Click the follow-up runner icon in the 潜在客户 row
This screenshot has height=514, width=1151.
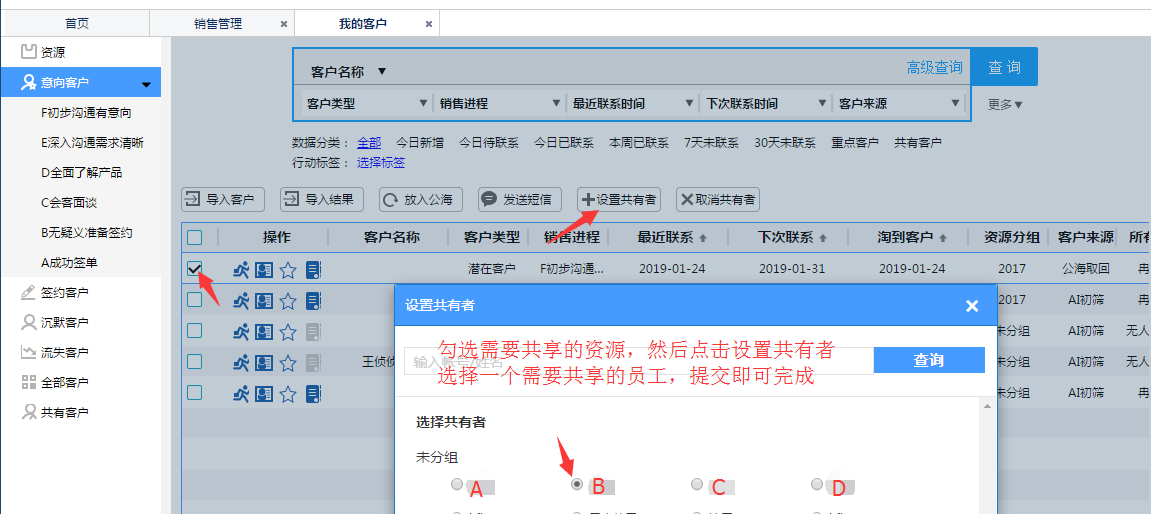pyautogui.click(x=241, y=269)
